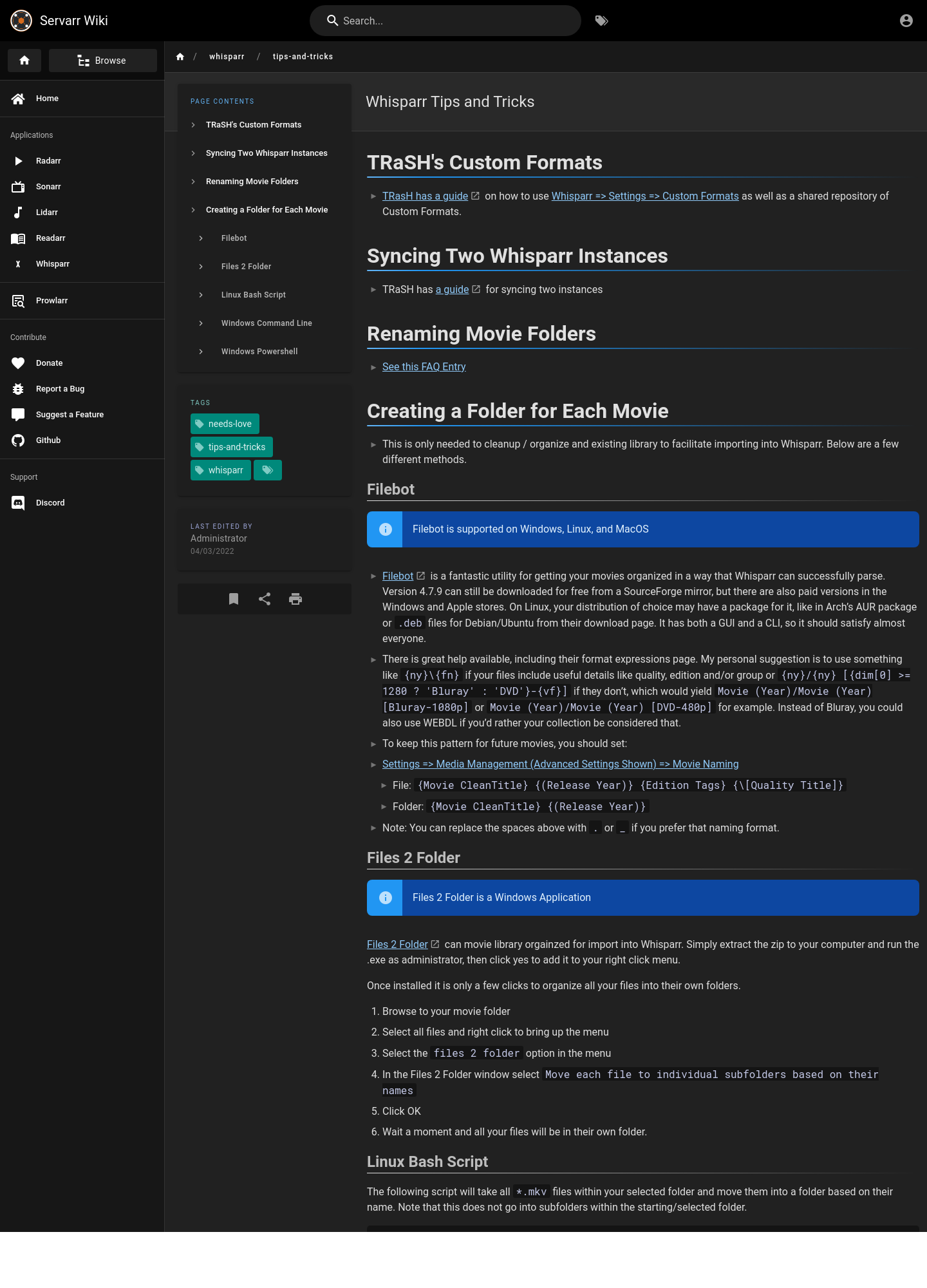Click the breadcrumb home icon
The width and height of the screenshot is (927, 1288).
(x=180, y=57)
